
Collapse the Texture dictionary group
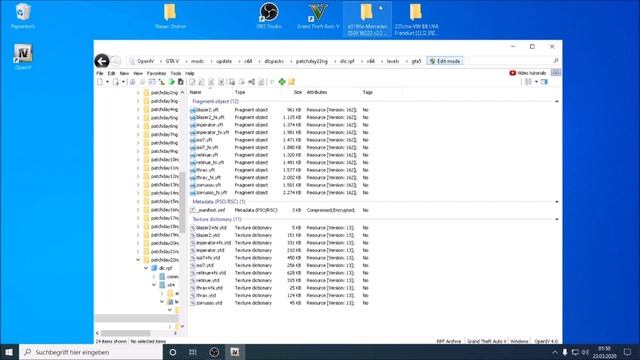[x=557, y=219]
